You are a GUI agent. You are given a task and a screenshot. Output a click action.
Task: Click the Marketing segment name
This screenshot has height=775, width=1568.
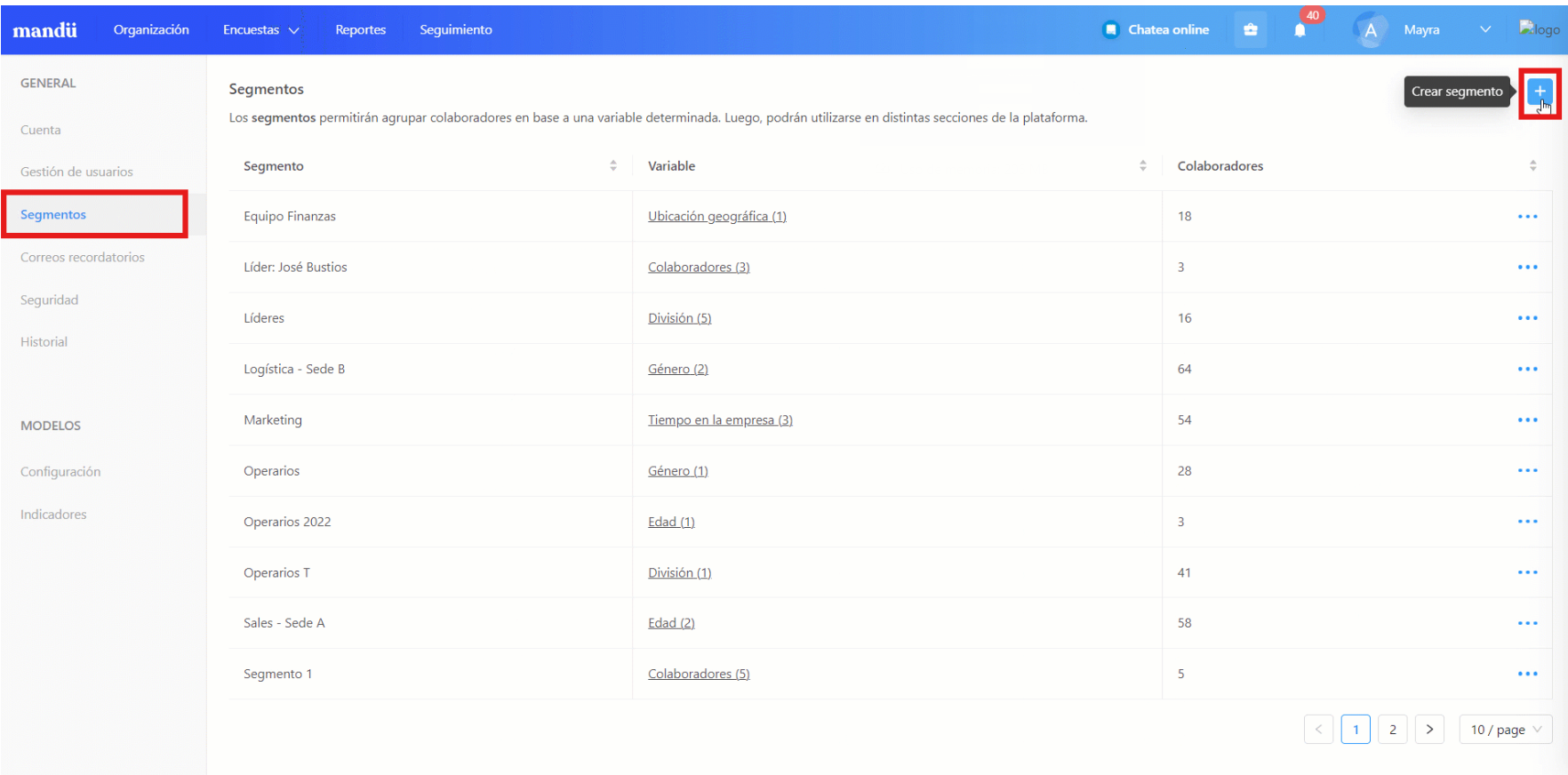pos(273,420)
